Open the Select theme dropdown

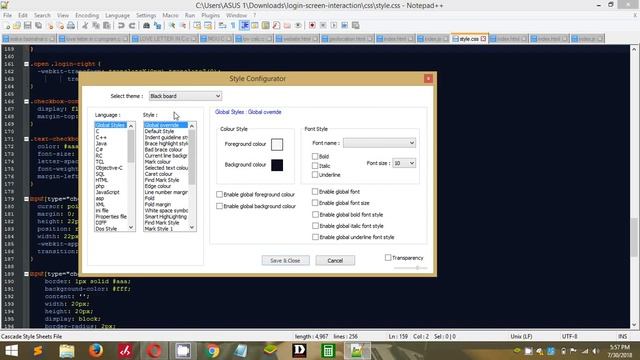click(x=185, y=96)
